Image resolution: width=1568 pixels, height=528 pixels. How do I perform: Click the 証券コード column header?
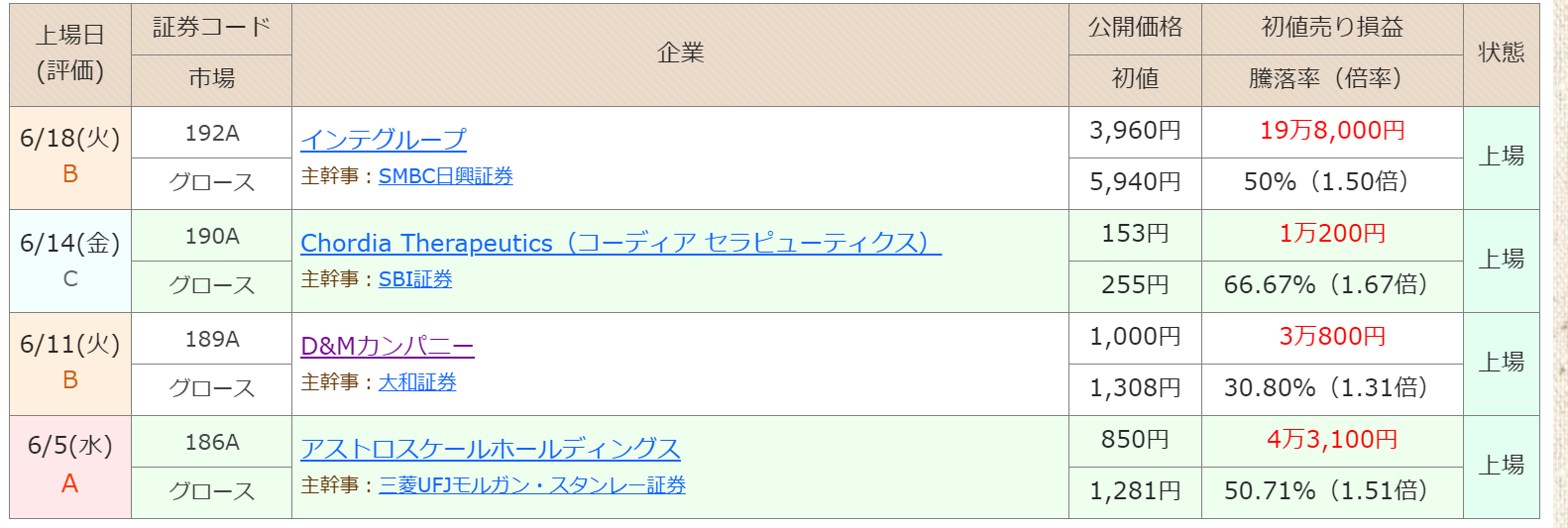(x=211, y=29)
